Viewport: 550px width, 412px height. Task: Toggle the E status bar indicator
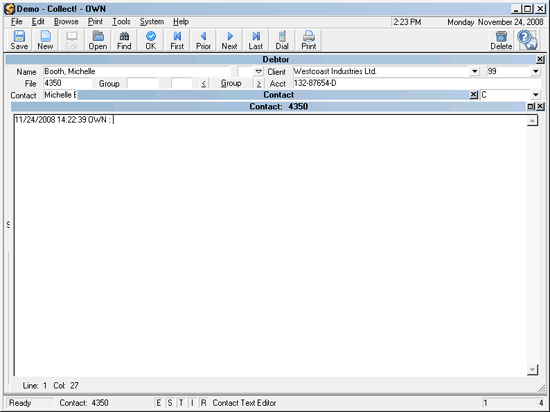pyautogui.click(x=159, y=403)
